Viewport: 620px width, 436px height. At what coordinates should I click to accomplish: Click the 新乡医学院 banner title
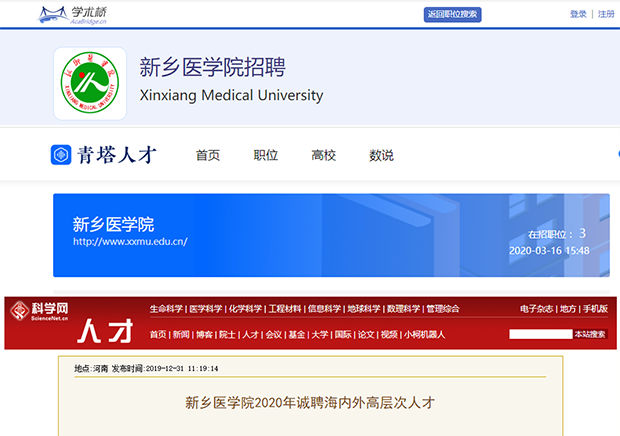pos(113,225)
